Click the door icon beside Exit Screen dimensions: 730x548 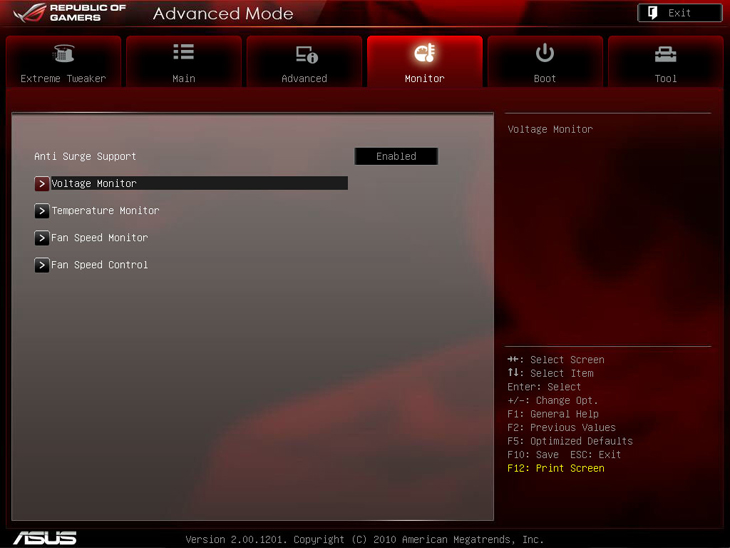(652, 13)
